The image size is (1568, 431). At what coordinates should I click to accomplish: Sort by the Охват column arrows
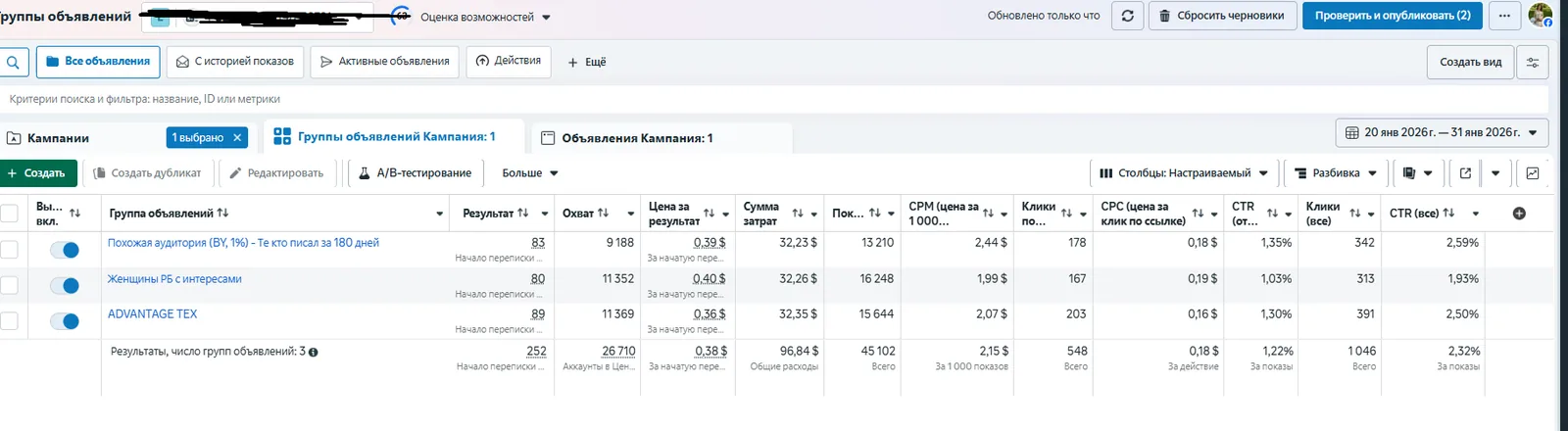point(603,214)
